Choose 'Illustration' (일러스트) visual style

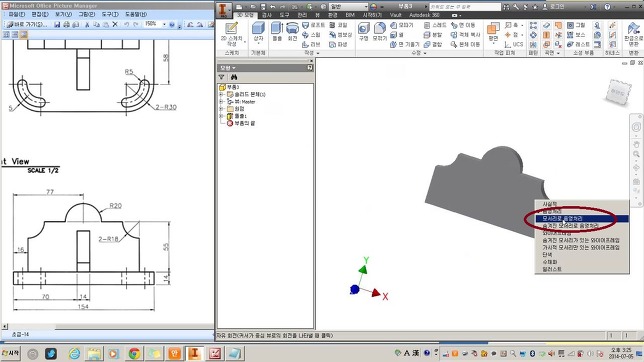(x=582, y=269)
